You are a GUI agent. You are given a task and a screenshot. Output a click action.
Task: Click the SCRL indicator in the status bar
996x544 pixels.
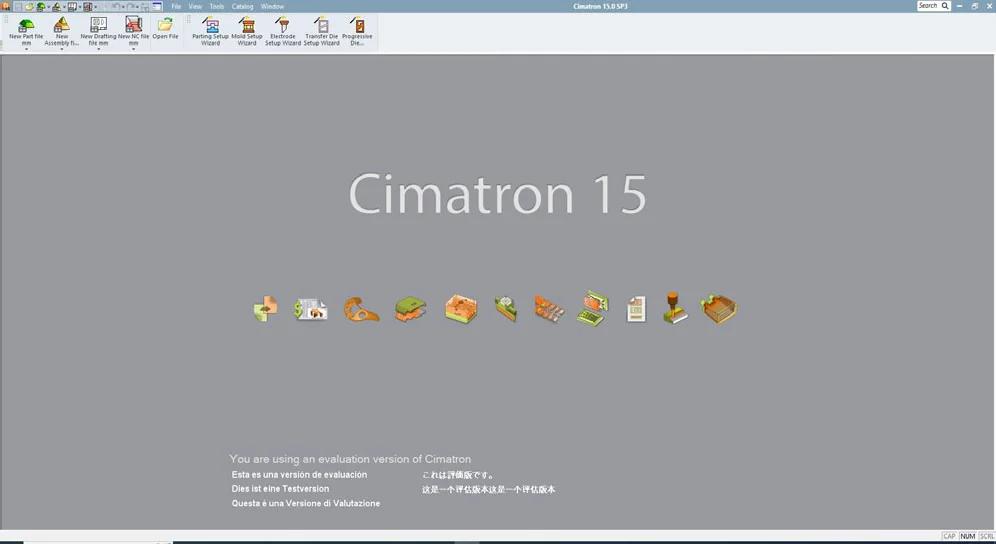tap(986, 536)
